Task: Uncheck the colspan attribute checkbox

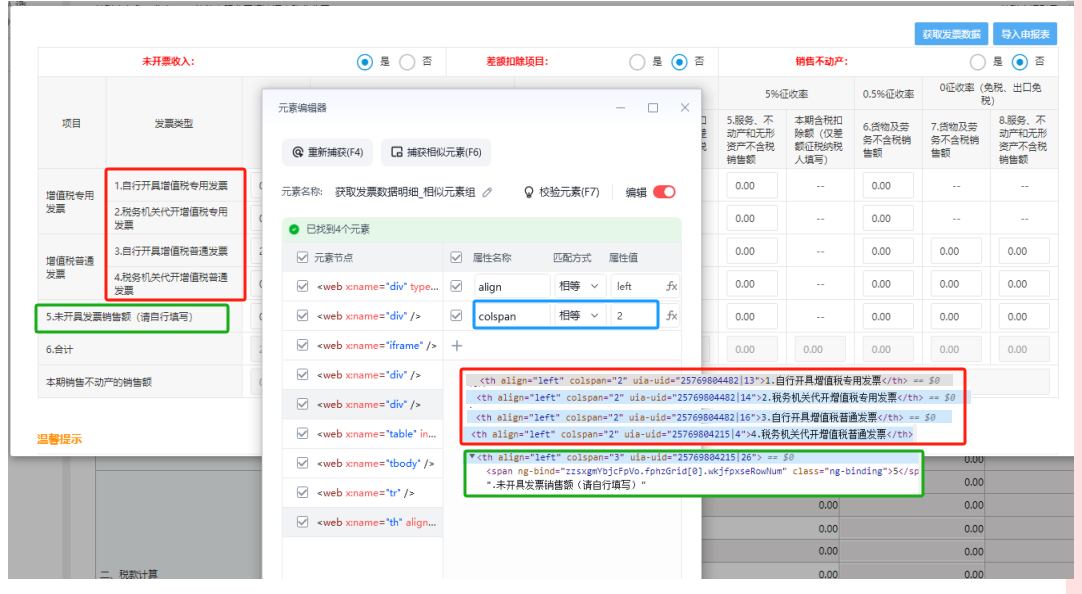Action: [457, 316]
